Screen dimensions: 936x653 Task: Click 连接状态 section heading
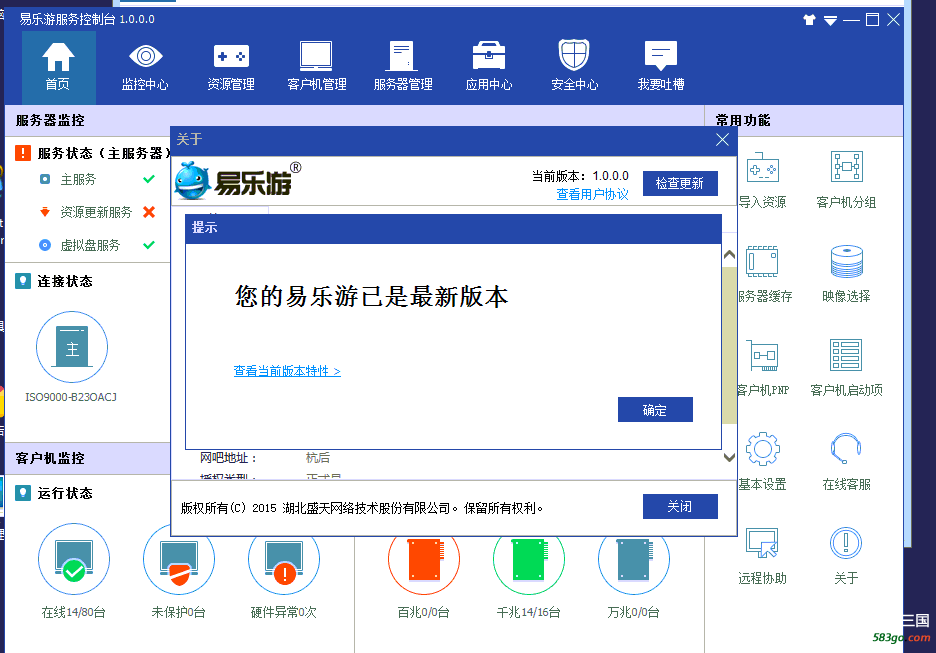(x=64, y=281)
